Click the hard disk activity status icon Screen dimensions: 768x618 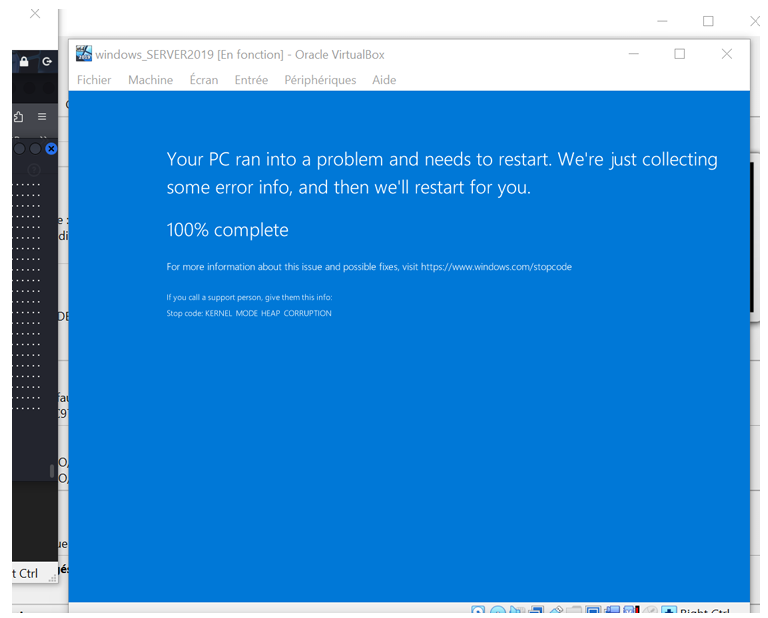point(478,610)
